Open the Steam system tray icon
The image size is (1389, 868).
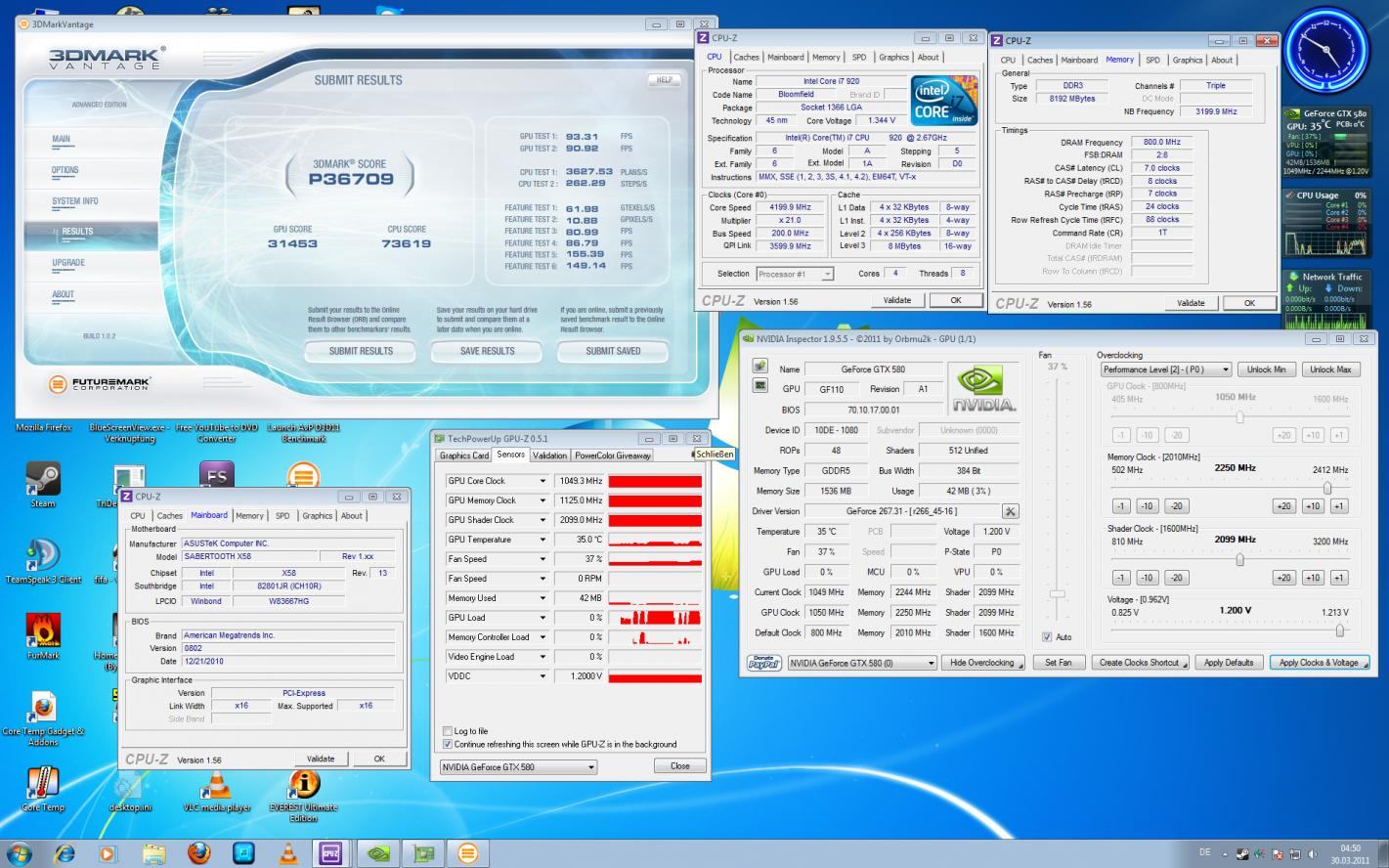(1242, 853)
